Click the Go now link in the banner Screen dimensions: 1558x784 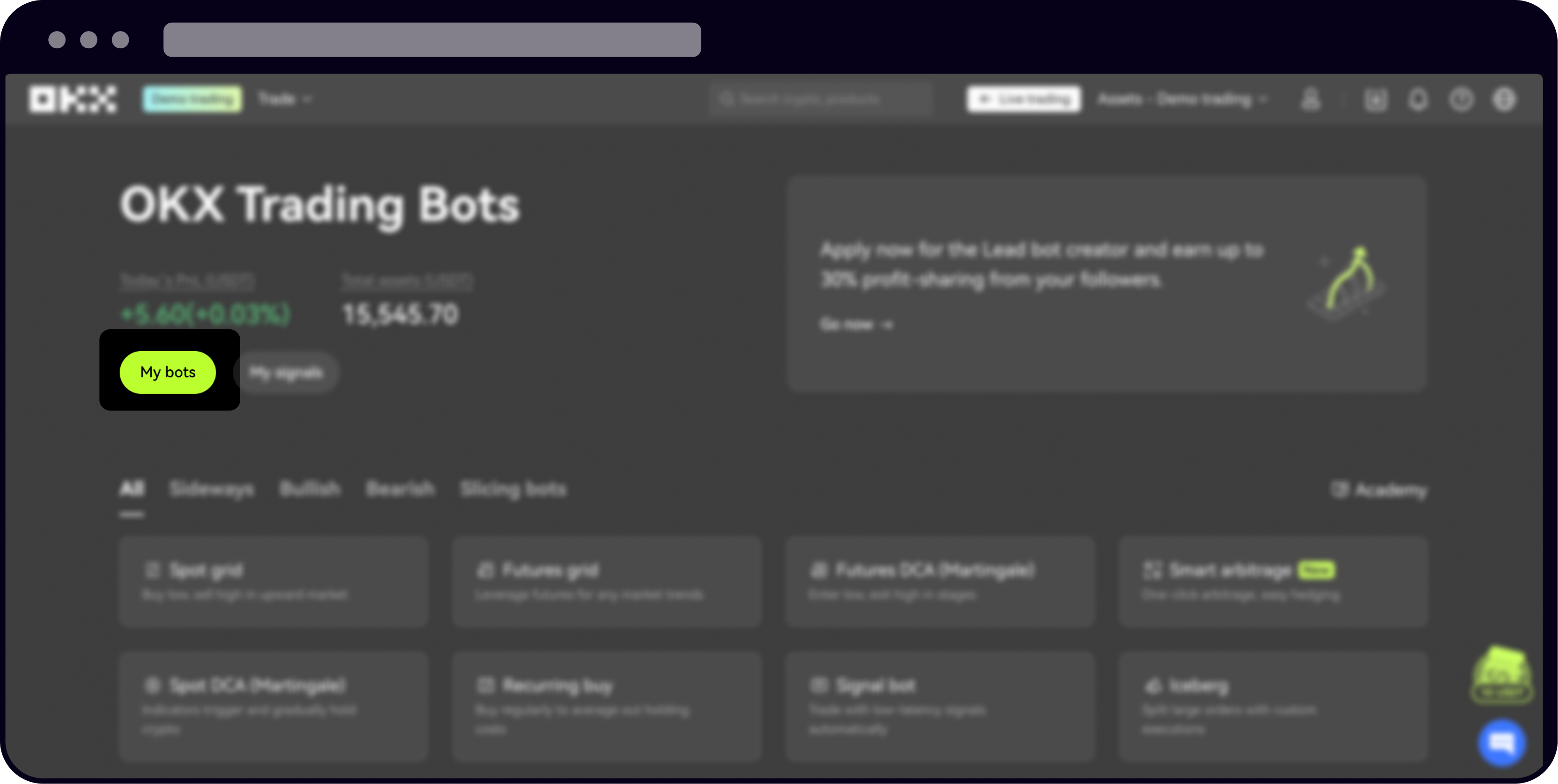tap(856, 324)
